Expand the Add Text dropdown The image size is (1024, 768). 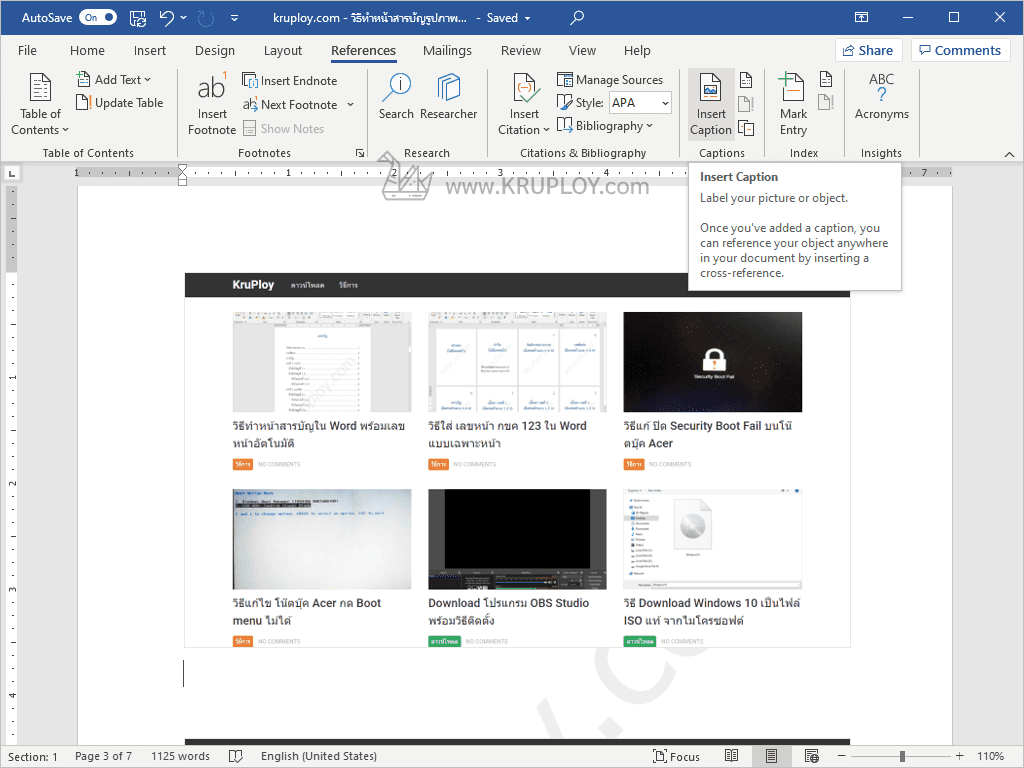[114, 80]
